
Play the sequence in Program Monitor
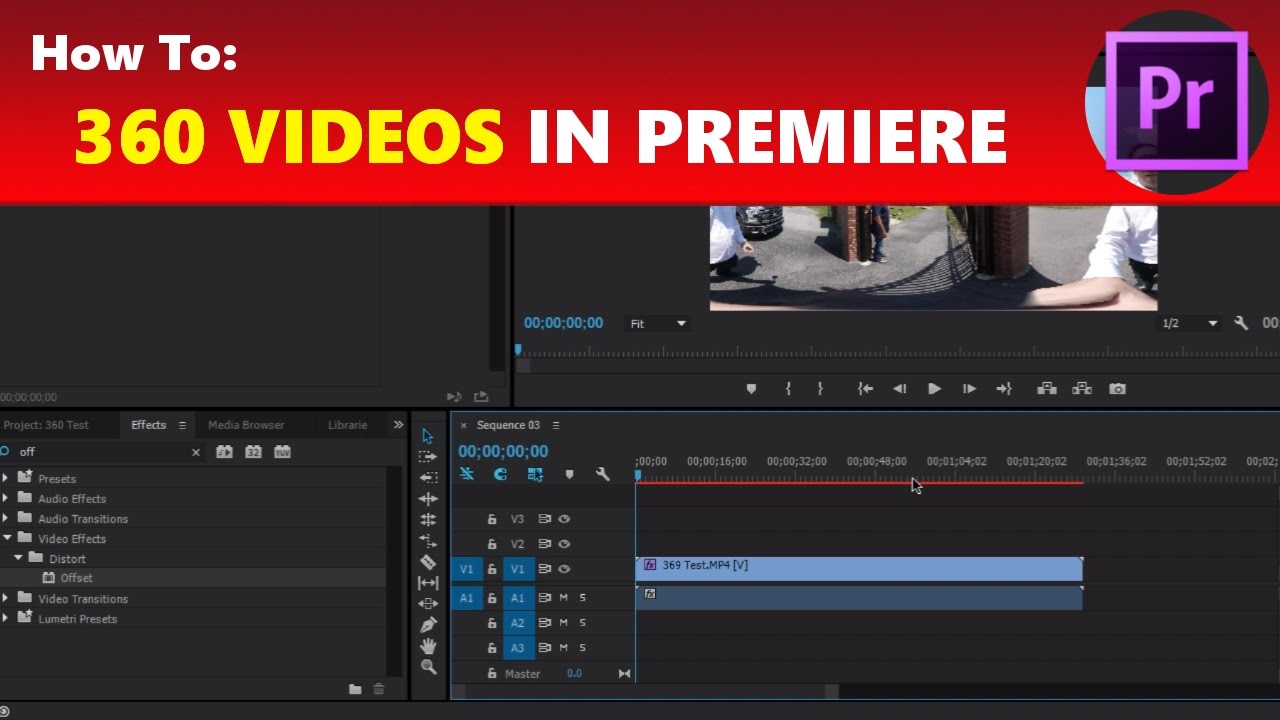[934, 389]
